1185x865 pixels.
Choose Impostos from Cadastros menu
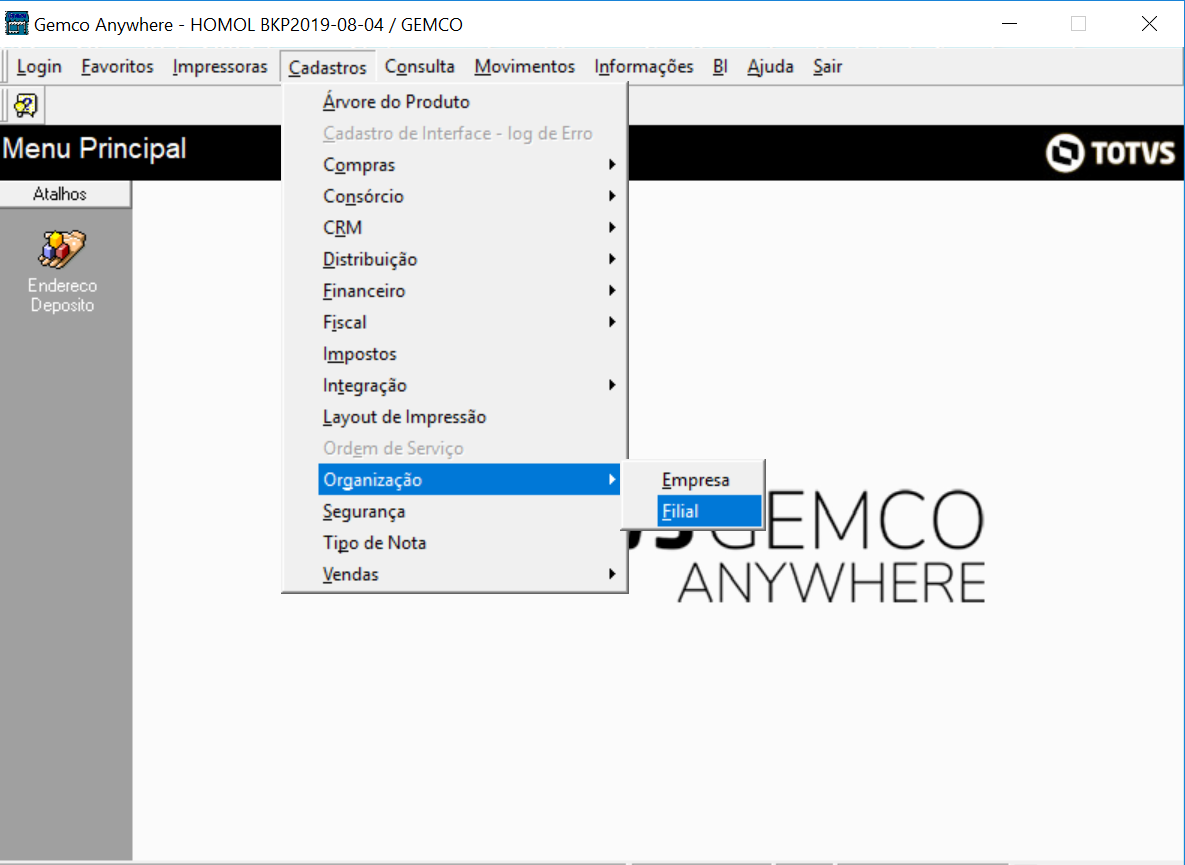point(469,354)
